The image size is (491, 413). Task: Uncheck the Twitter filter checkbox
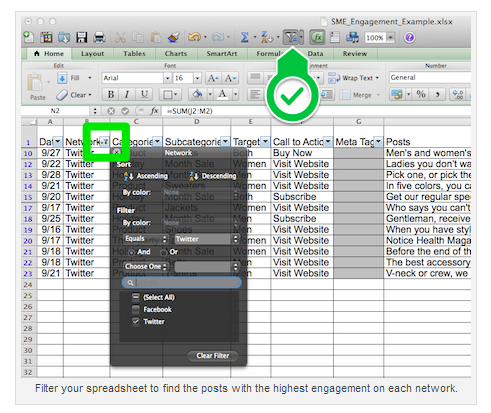[136, 321]
